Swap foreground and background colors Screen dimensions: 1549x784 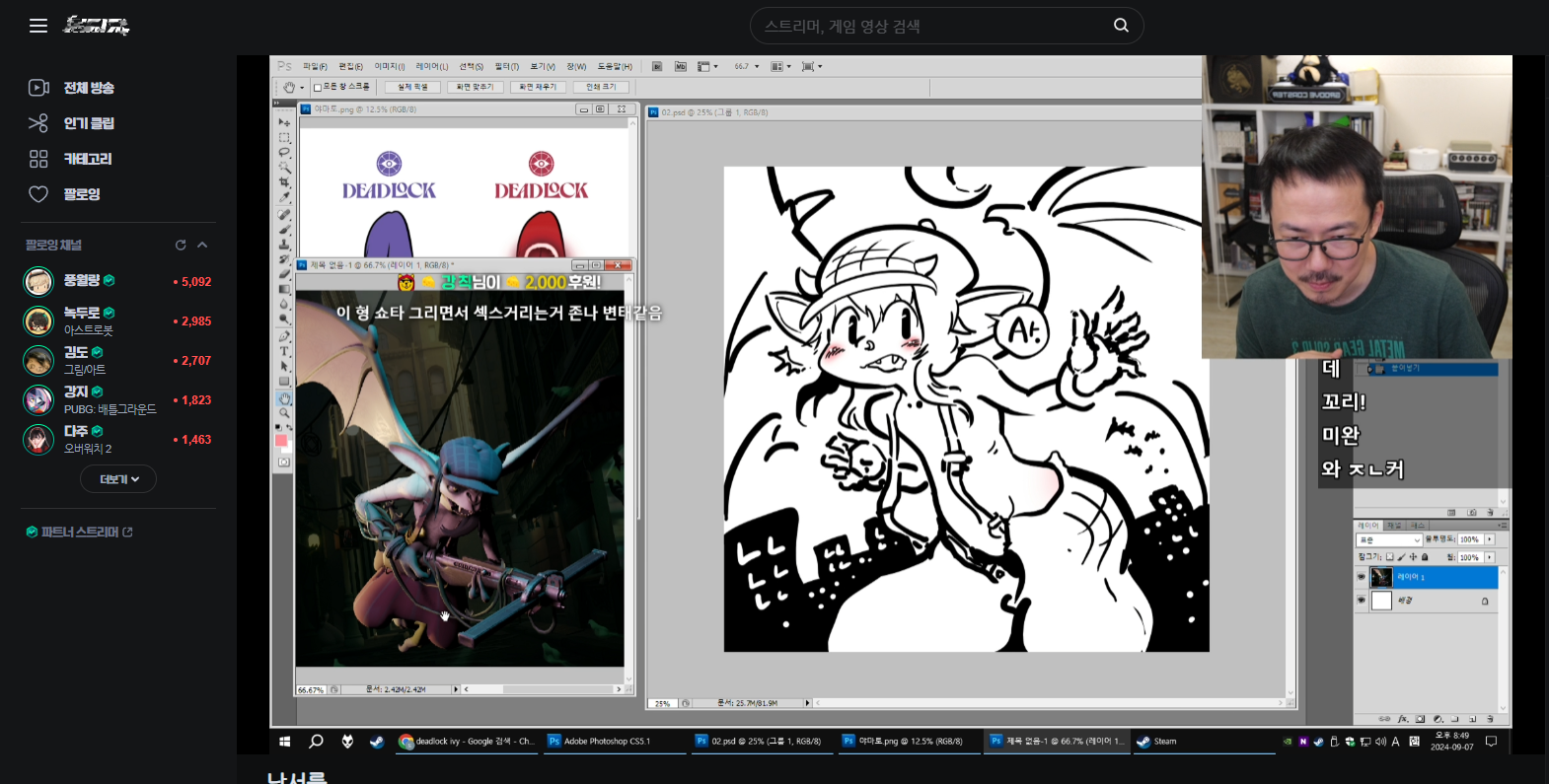coord(290,427)
